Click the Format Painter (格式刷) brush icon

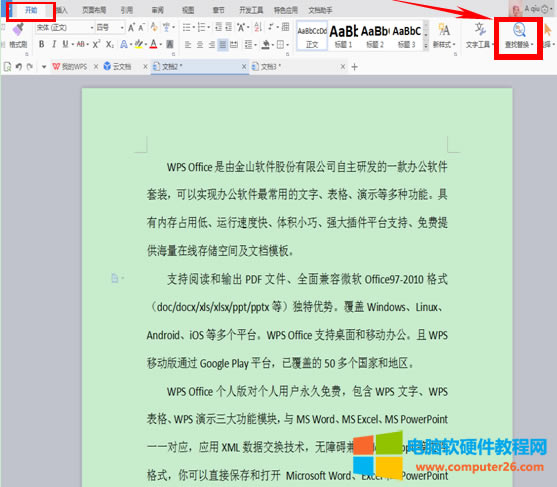(18, 30)
